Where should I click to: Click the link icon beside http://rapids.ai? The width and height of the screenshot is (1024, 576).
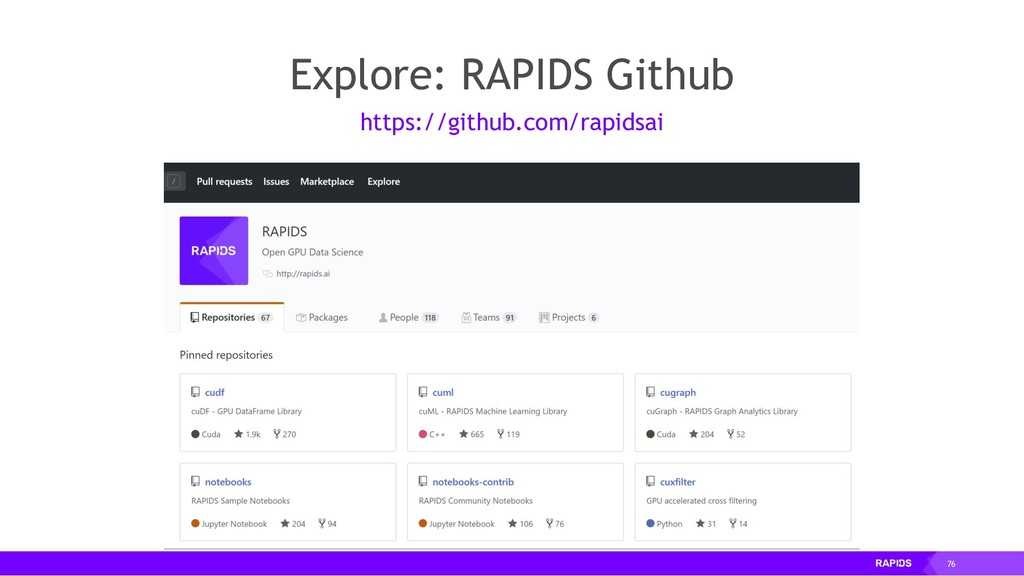coord(267,274)
